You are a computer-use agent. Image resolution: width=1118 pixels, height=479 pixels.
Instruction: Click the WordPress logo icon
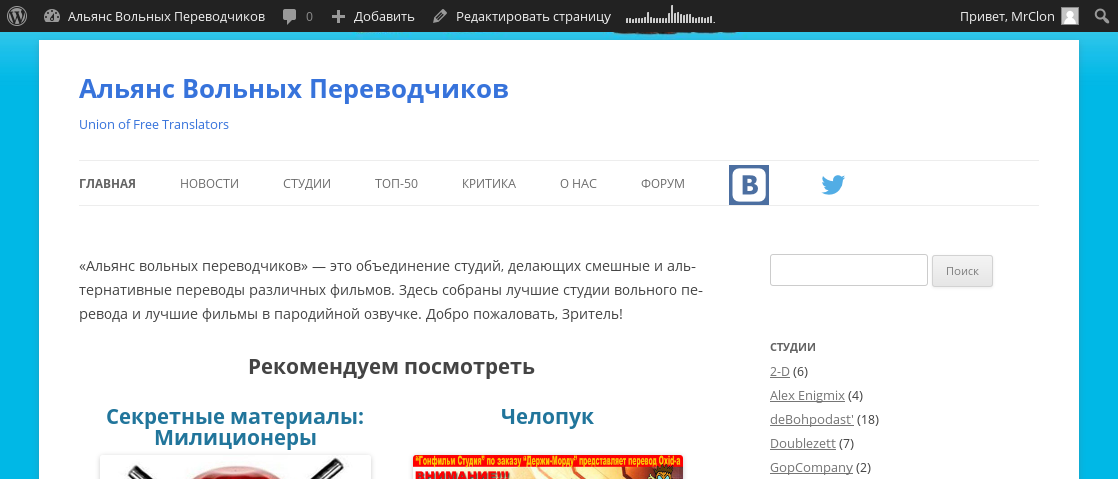[17, 16]
